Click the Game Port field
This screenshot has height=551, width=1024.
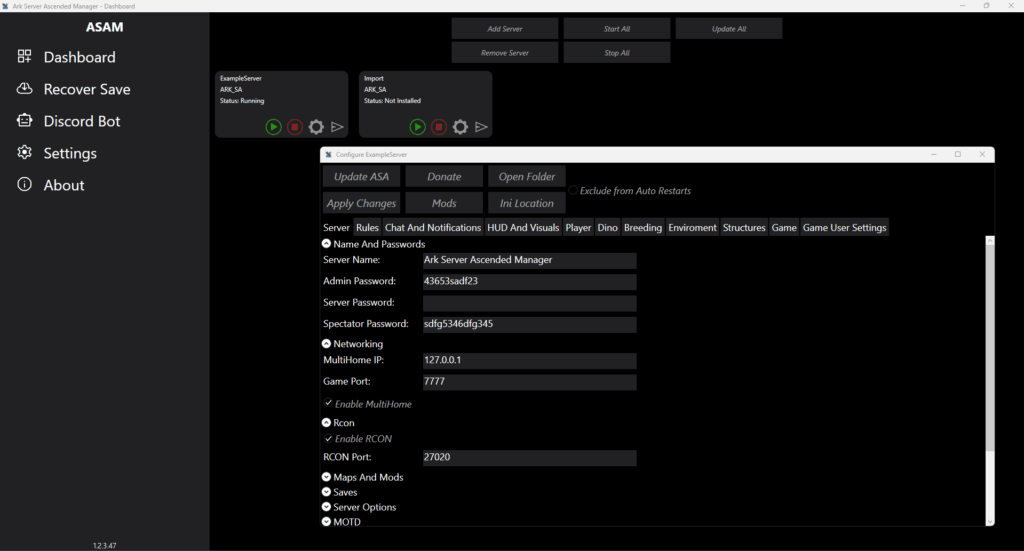pos(530,382)
